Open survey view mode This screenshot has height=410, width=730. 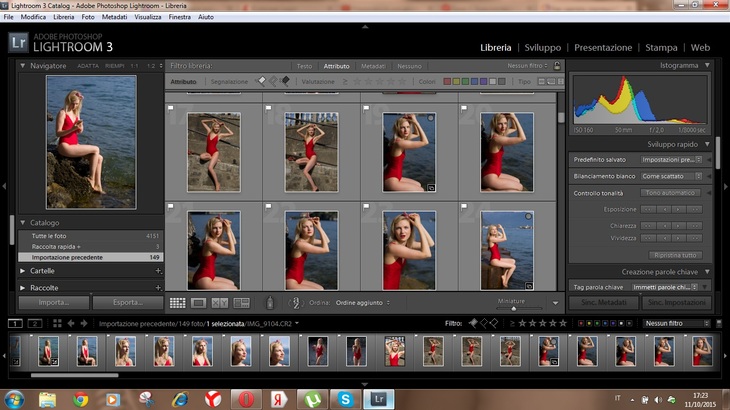[x=242, y=303]
